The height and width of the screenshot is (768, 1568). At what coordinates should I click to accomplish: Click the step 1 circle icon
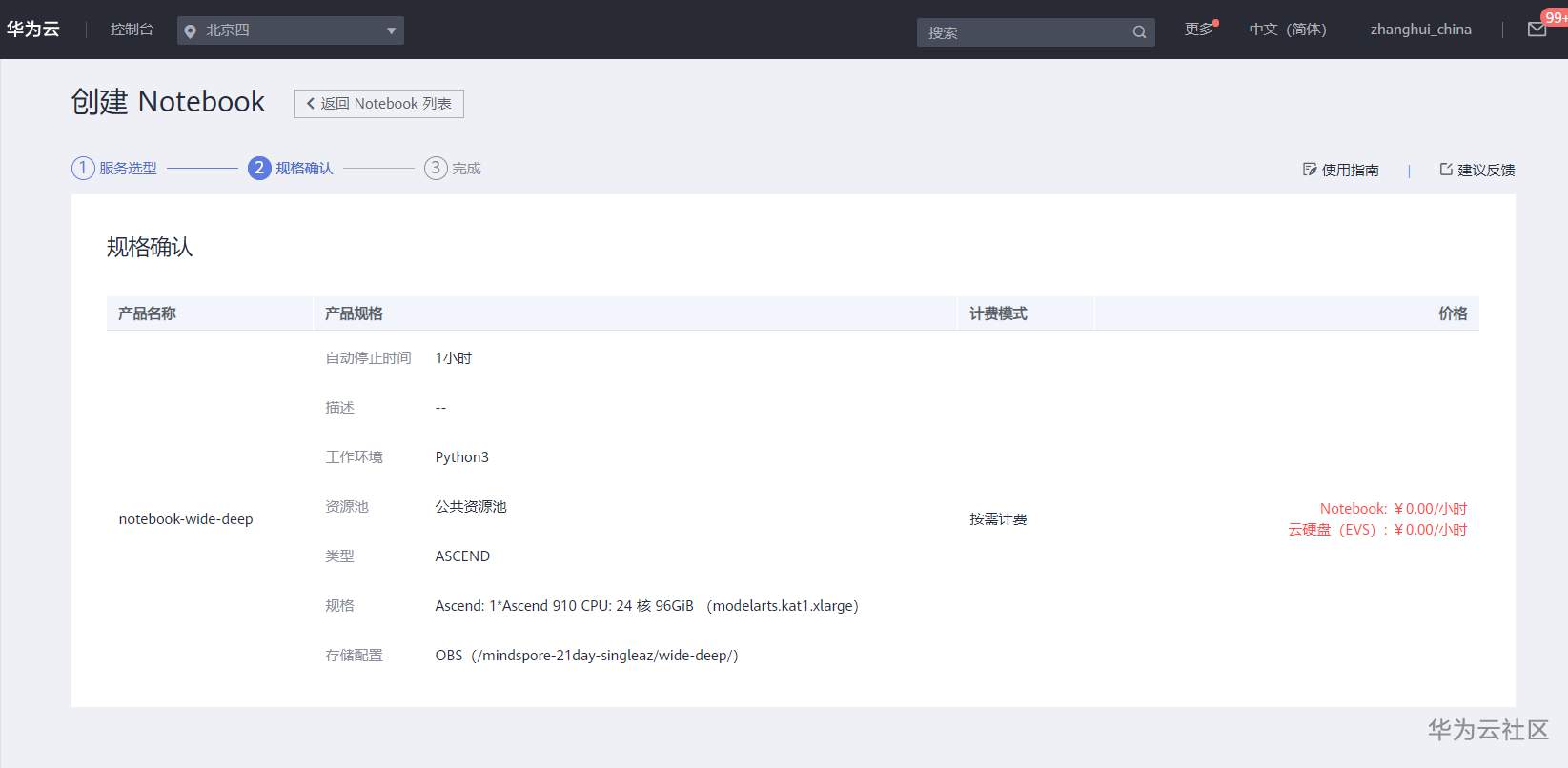(x=83, y=168)
